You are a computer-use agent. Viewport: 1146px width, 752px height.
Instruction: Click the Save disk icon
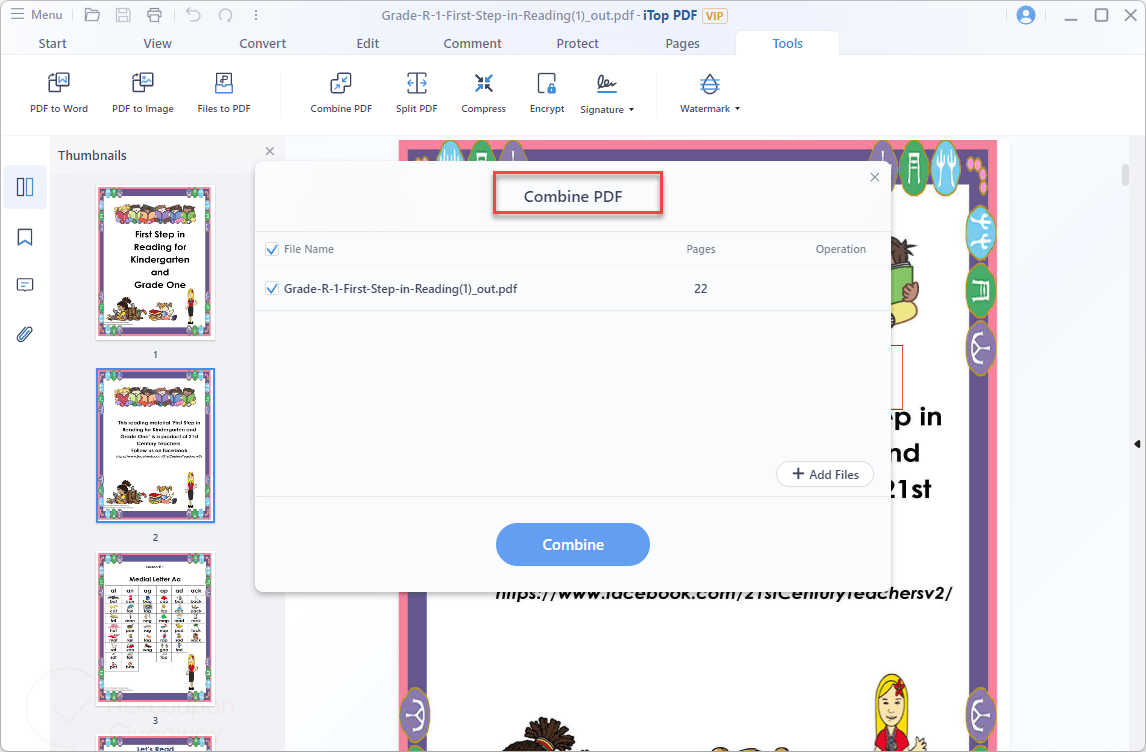124,15
